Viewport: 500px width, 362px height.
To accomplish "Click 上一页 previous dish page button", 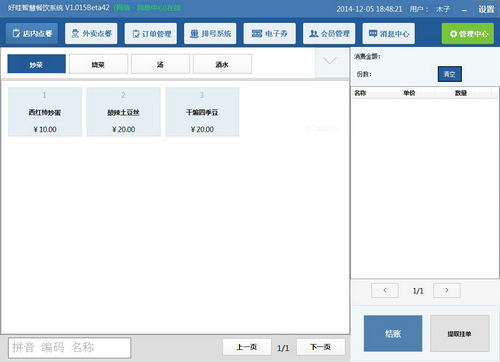I will [x=247, y=347].
